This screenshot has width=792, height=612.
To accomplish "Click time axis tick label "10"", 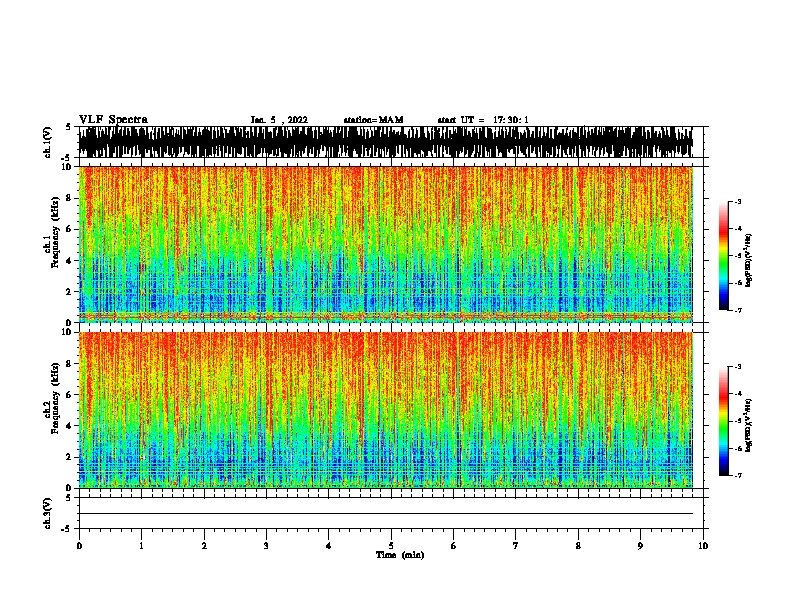I will coord(703,546).
